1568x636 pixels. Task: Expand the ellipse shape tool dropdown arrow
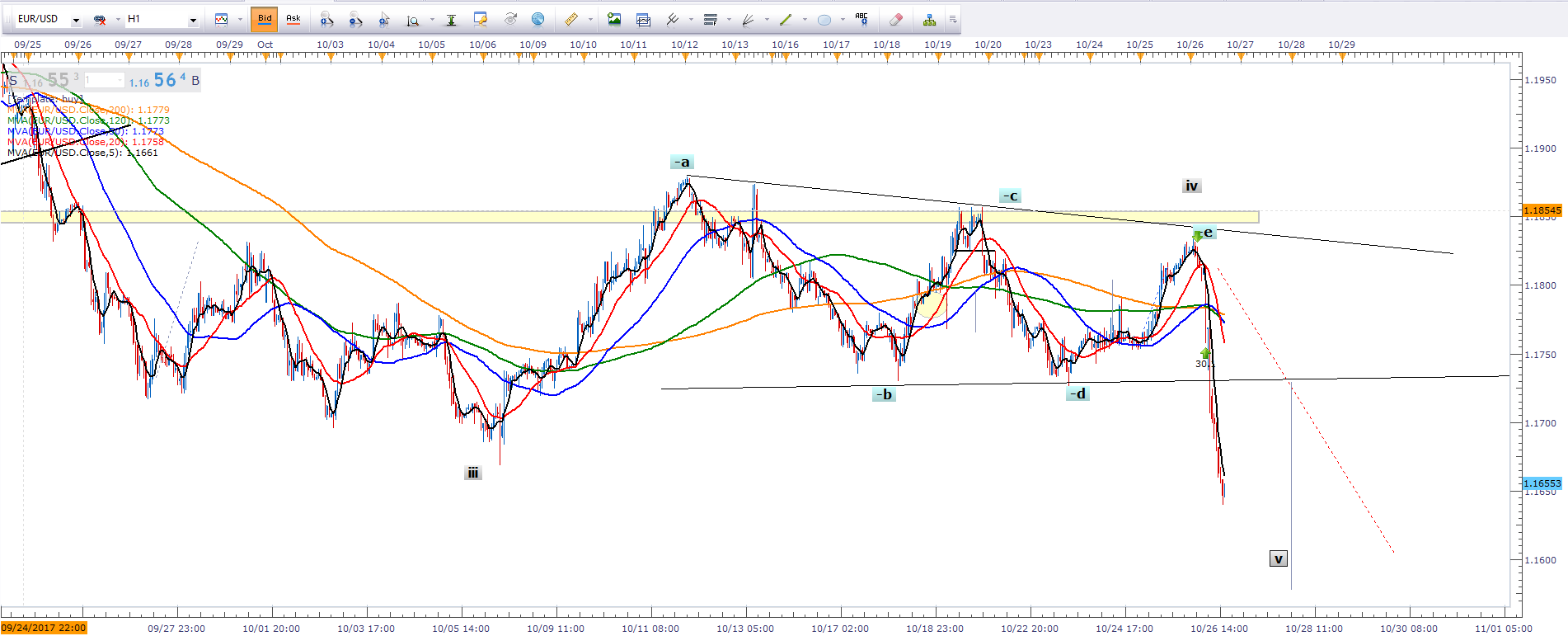[x=842, y=19]
